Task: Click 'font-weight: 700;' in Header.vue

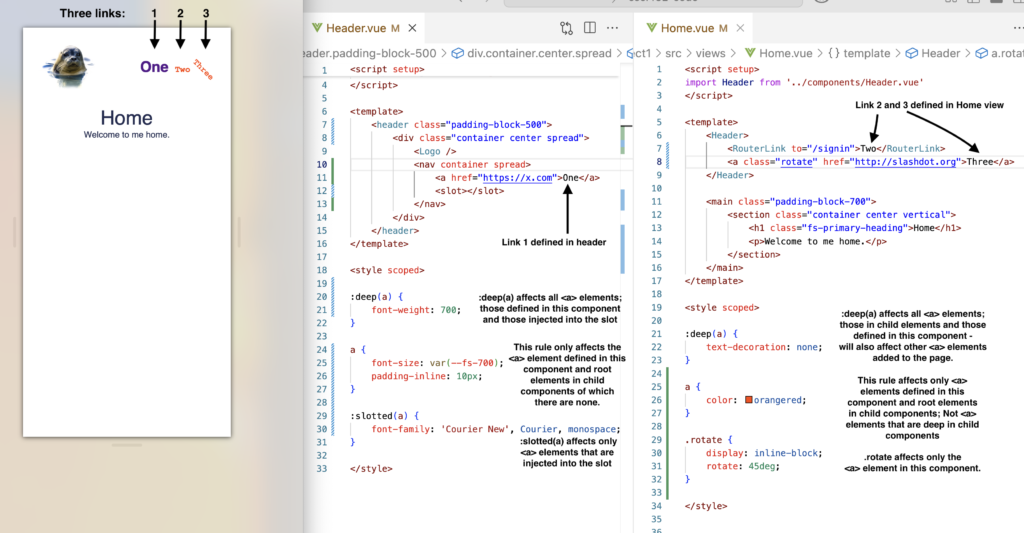Action: tap(416, 310)
